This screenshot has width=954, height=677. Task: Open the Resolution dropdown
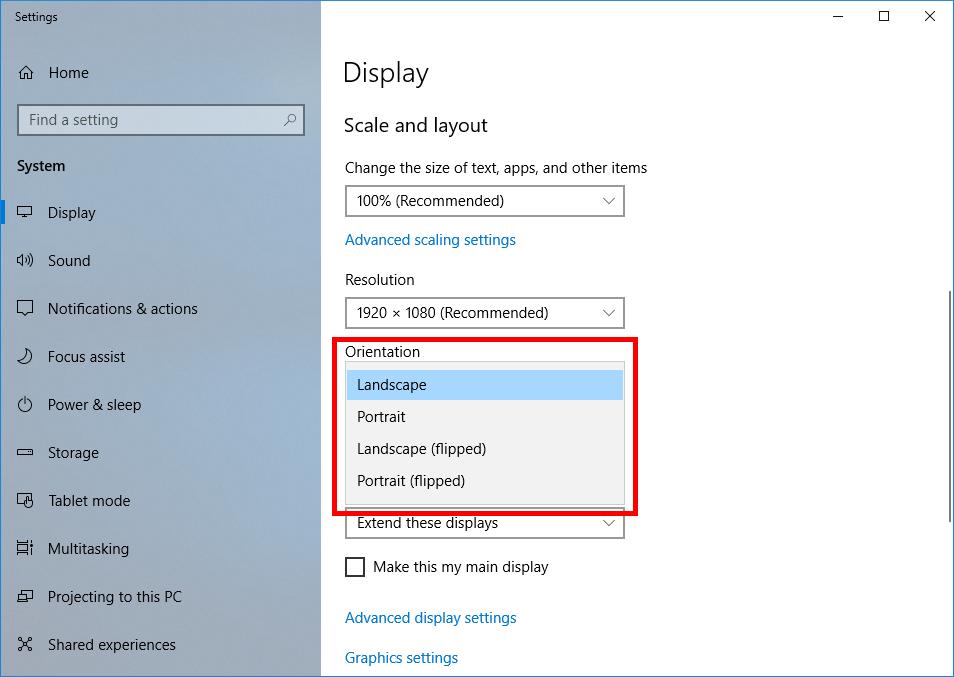pos(484,313)
